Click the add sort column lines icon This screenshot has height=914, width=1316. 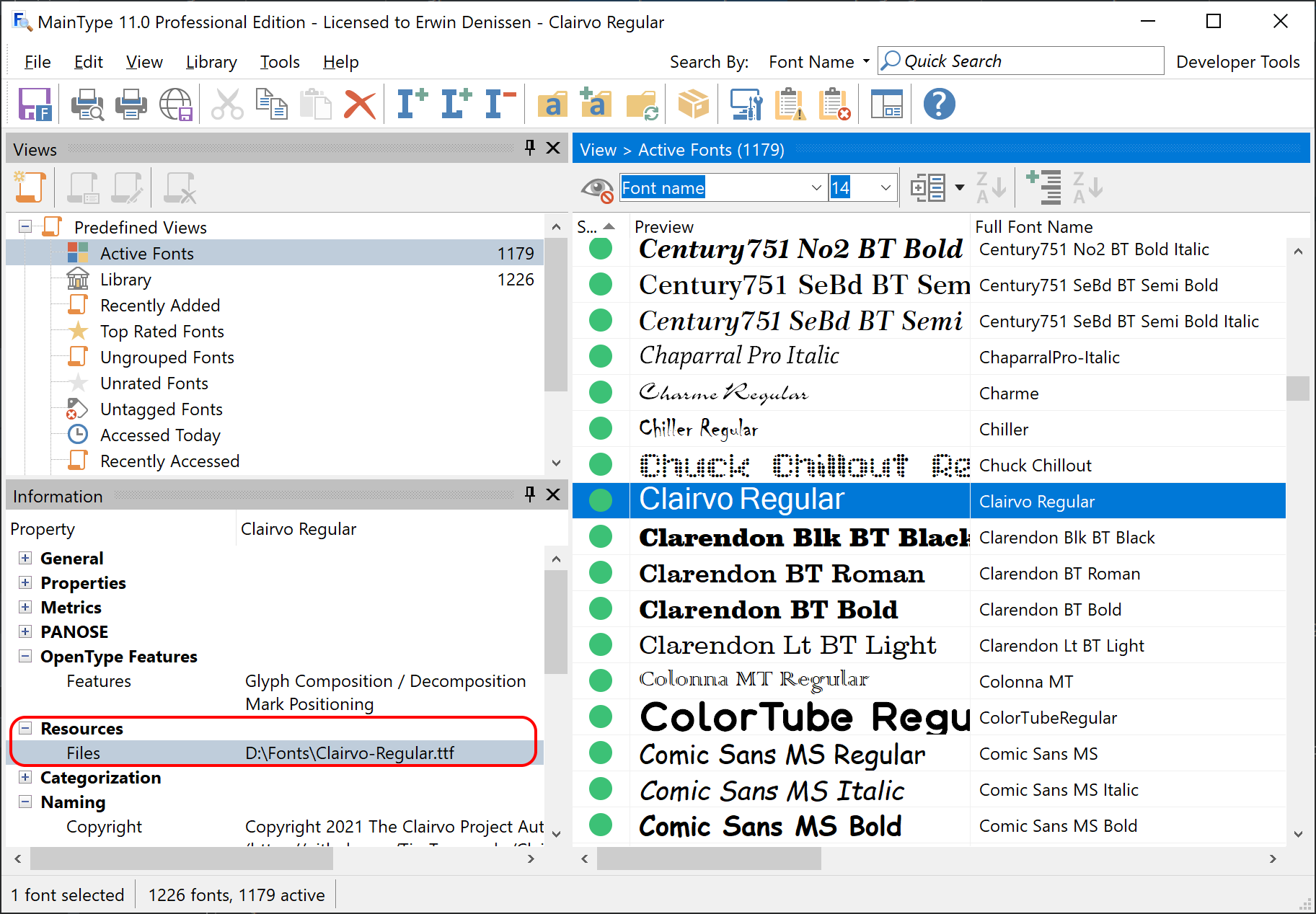[x=1043, y=187]
